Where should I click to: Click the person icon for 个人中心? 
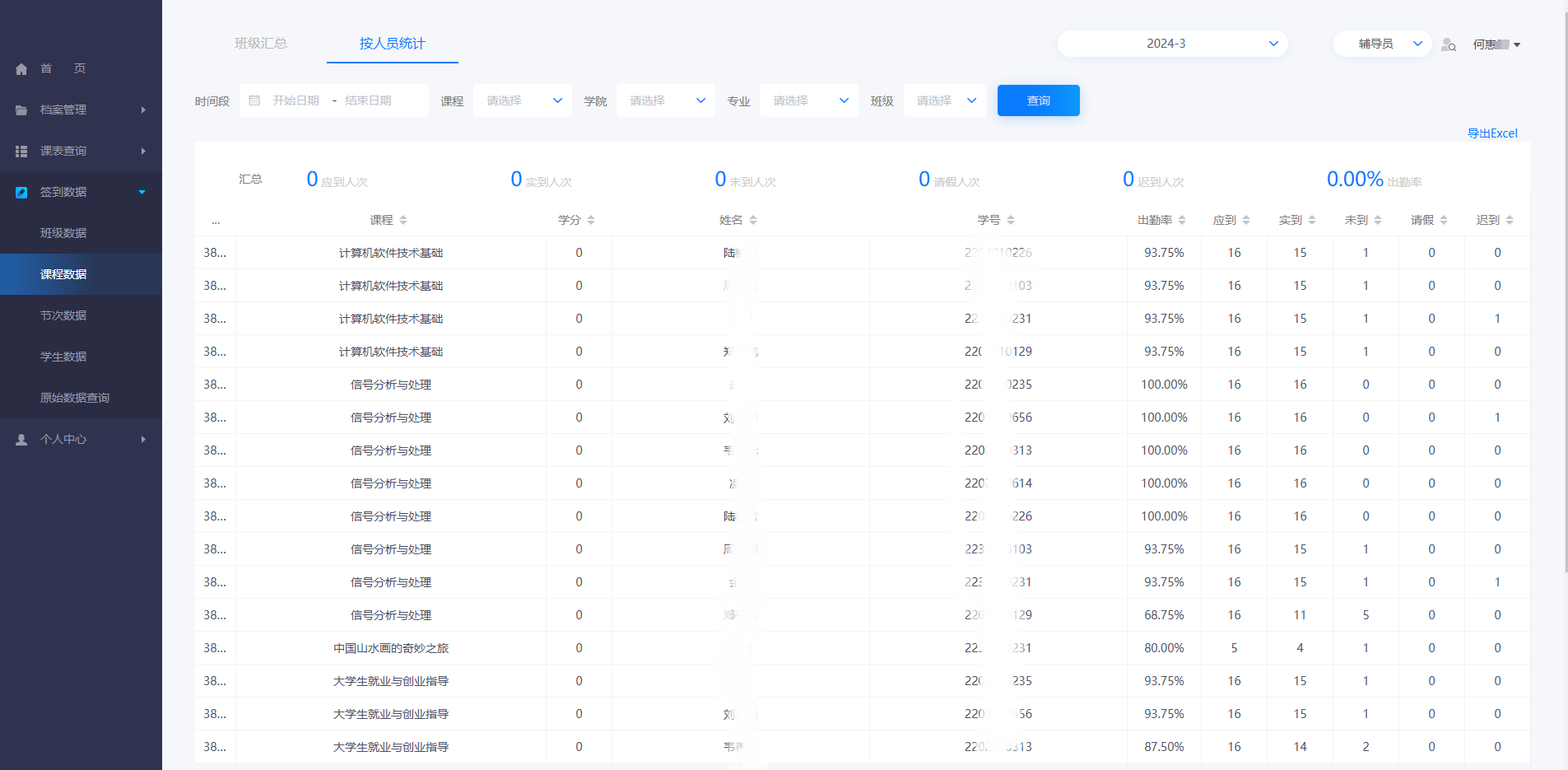click(21, 440)
